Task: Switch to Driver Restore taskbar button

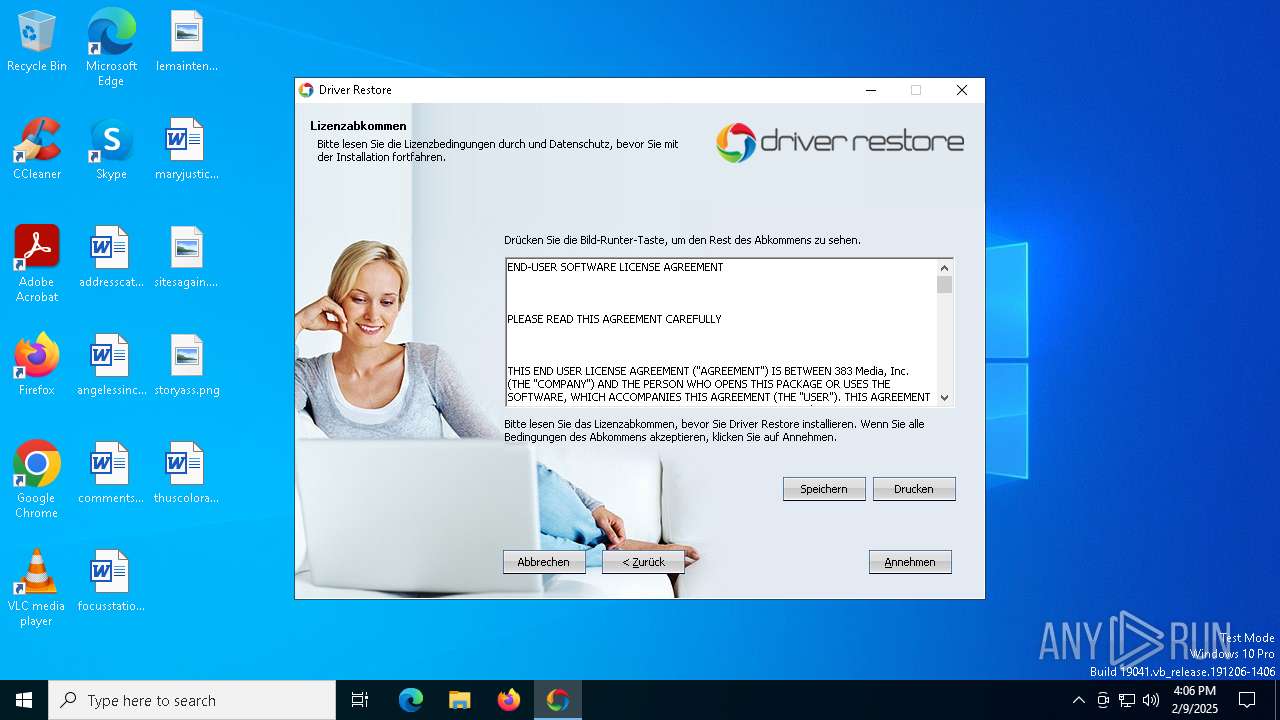Action: (558, 700)
